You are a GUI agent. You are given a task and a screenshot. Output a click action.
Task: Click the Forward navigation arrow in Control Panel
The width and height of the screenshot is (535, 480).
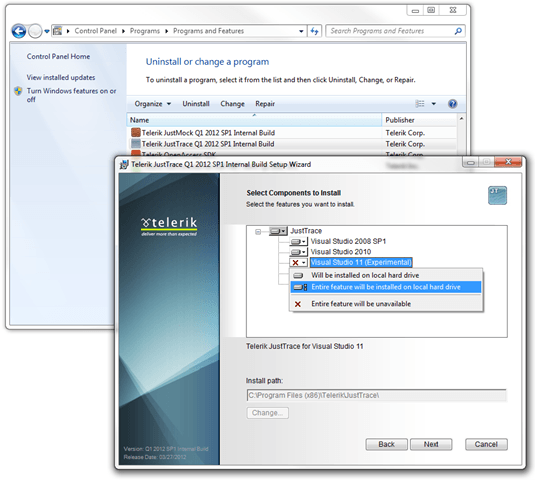pos(35,31)
